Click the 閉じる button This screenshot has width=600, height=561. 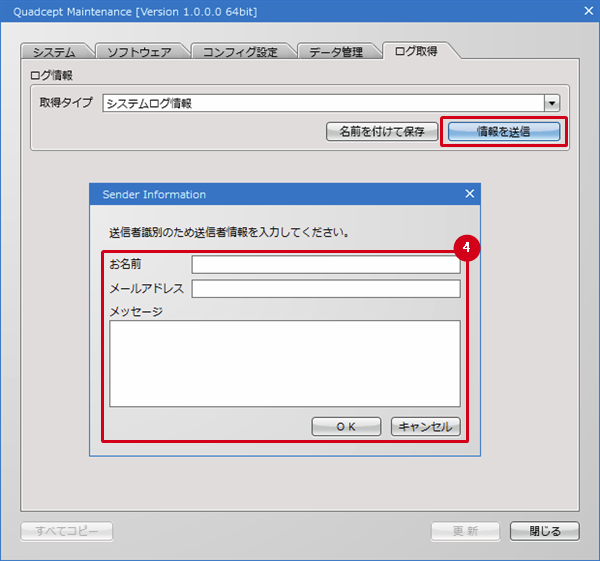545,531
